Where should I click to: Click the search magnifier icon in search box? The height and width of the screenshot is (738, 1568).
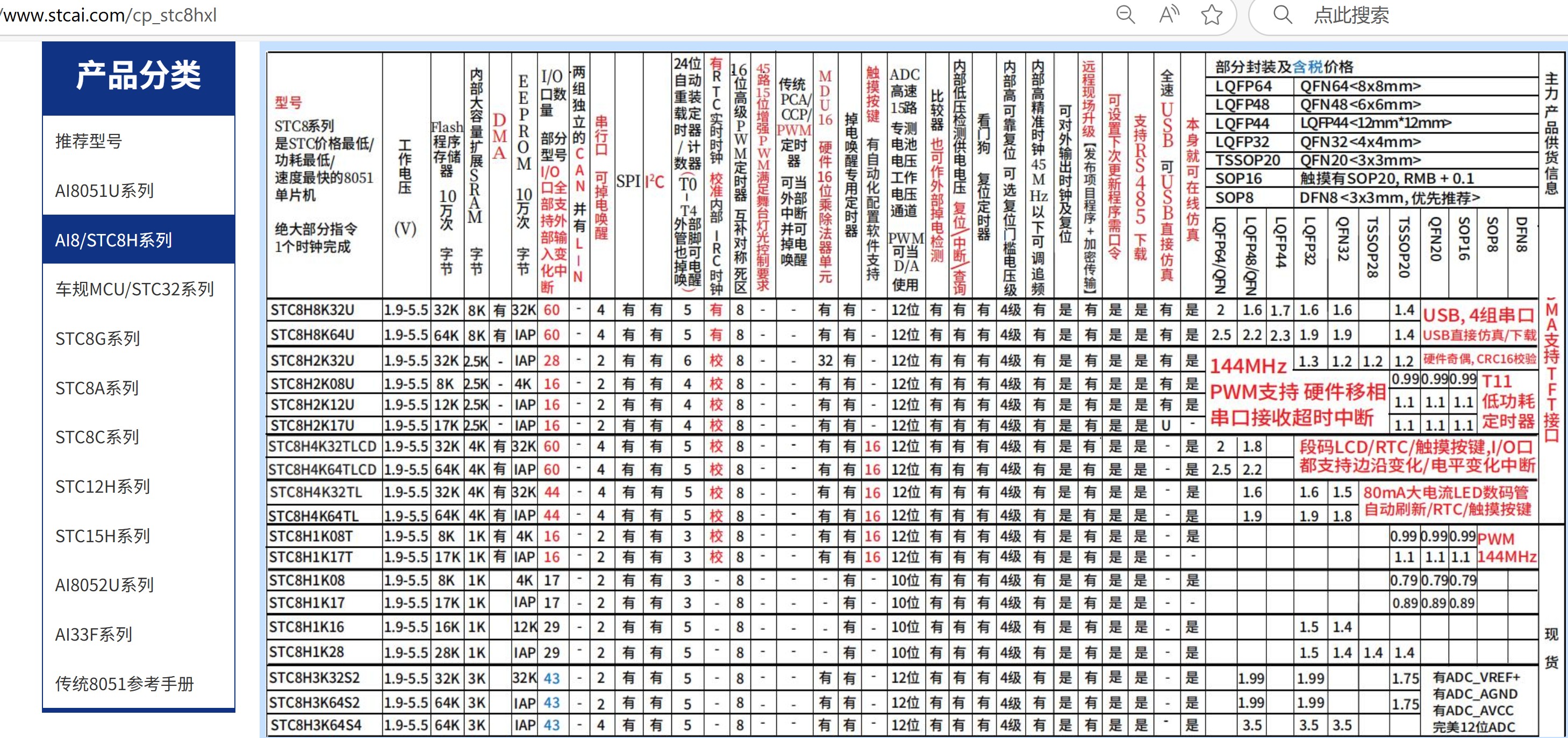click(1283, 15)
